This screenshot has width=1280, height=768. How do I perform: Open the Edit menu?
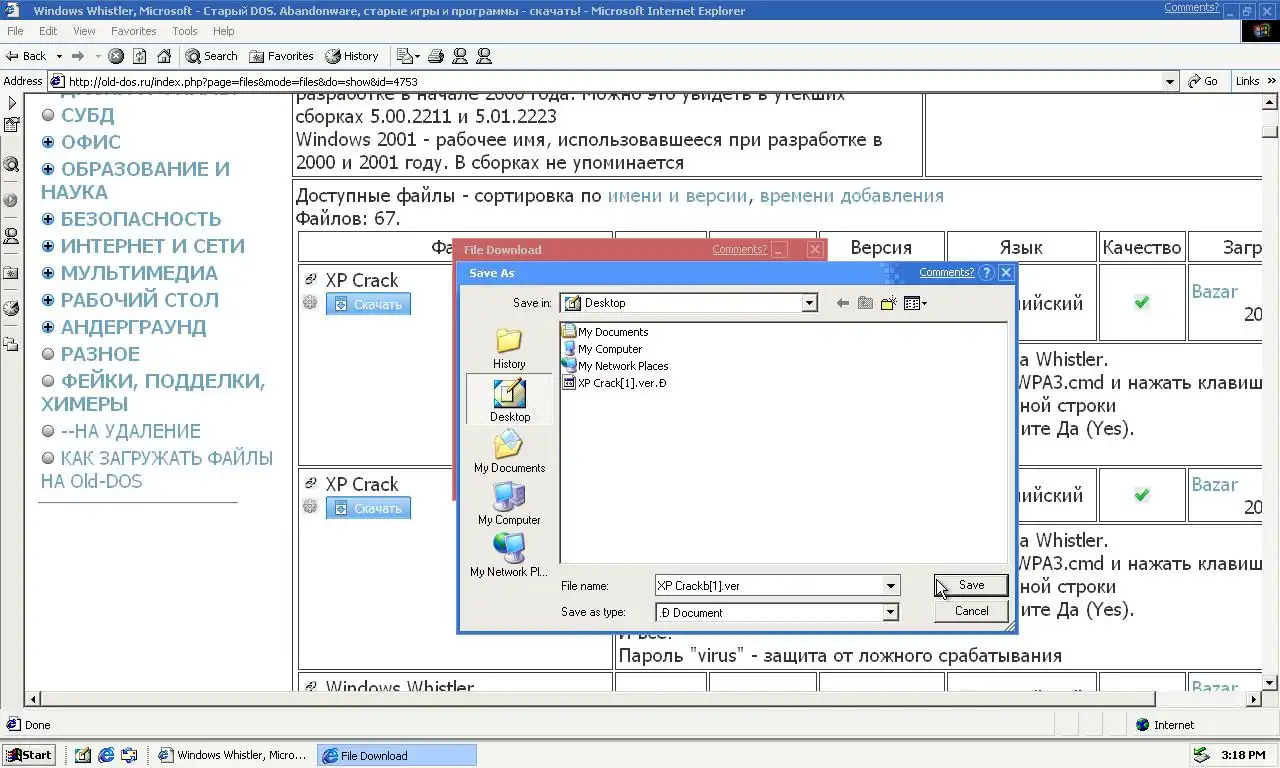[x=48, y=31]
